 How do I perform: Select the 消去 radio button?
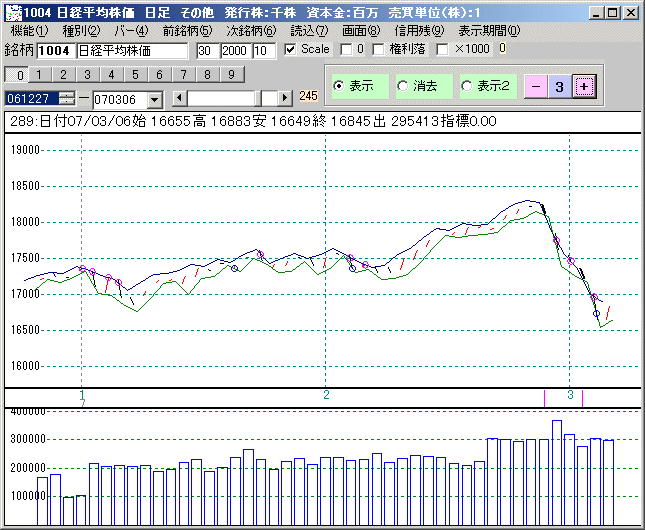click(403, 87)
